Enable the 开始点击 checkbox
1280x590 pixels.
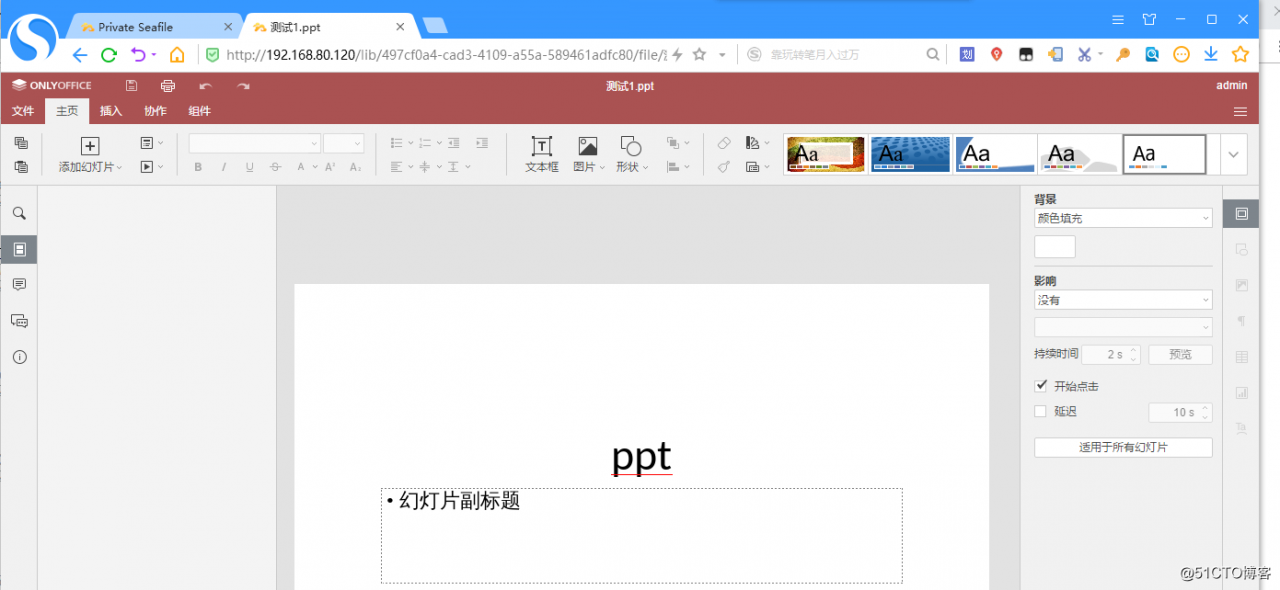coord(1041,385)
